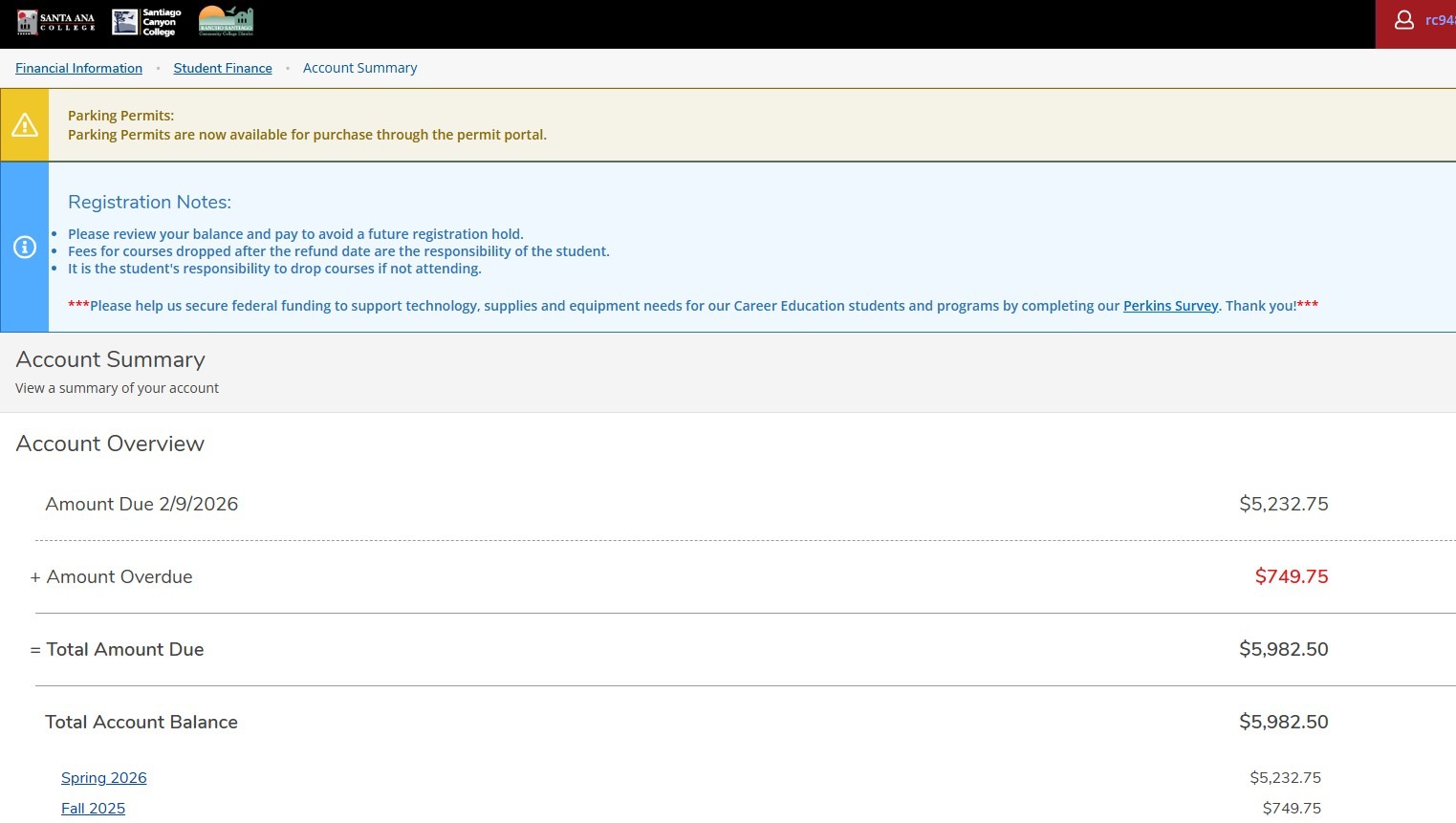
Task: Open the user profile icon
Action: [x=1403, y=20]
